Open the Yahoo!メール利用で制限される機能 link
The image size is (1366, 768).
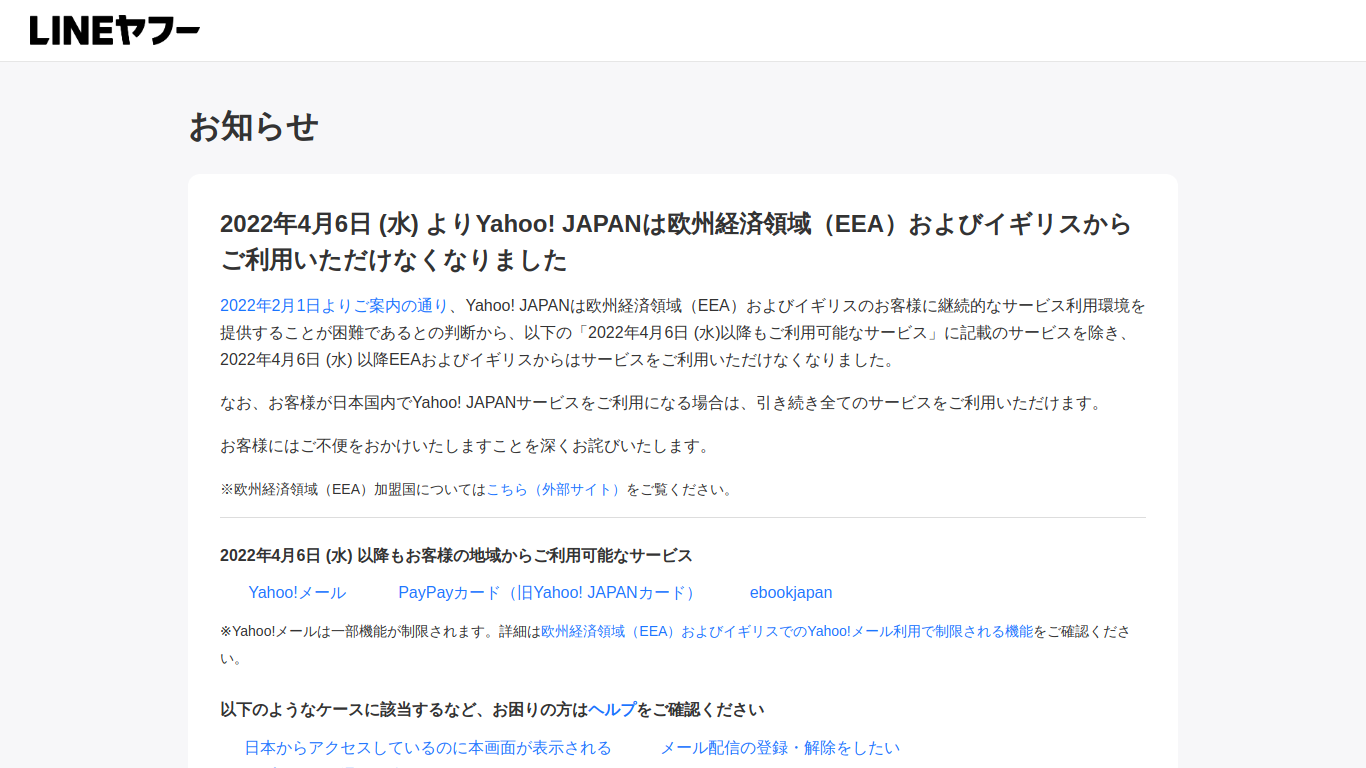(787, 632)
